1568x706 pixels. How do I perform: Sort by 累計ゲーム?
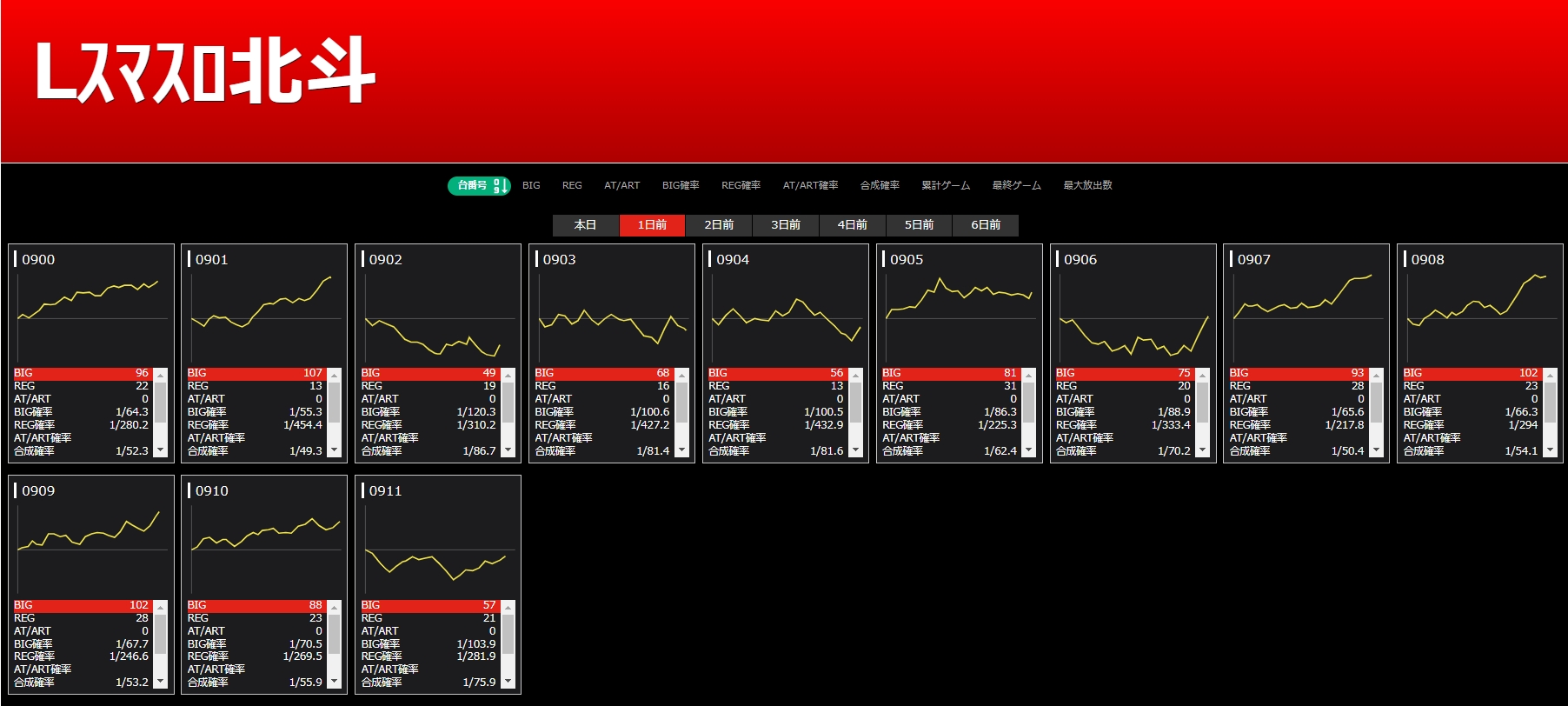pyautogui.click(x=946, y=185)
